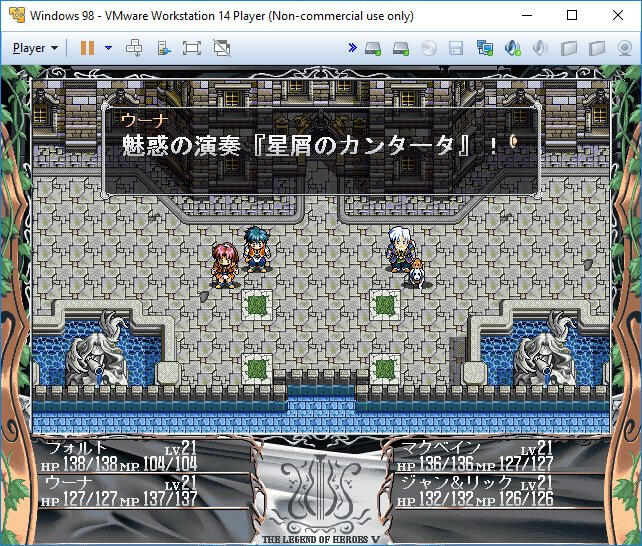Toggle the network adapter connection icon
This screenshot has height=546, width=642.
pyautogui.click(x=485, y=47)
